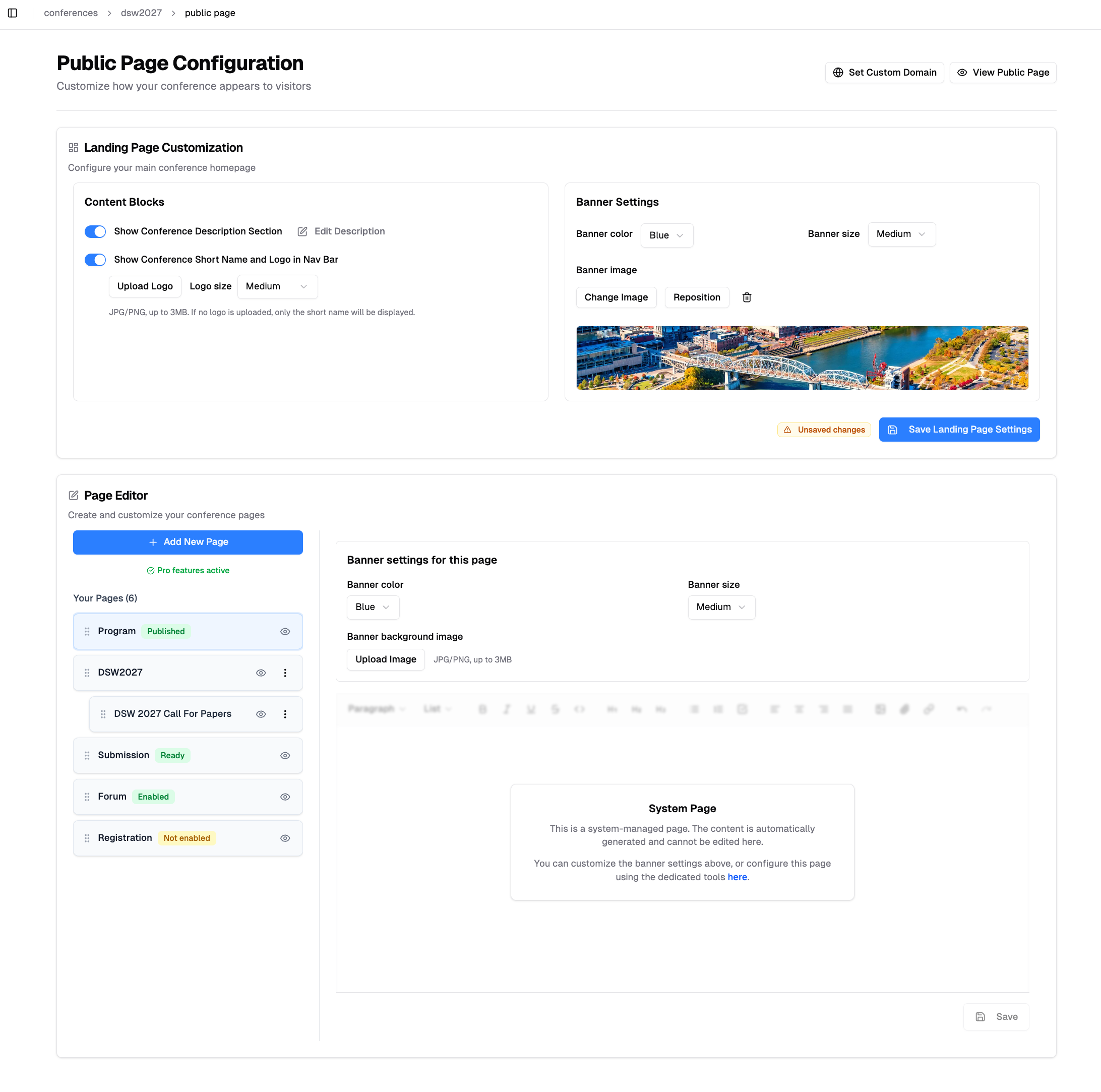Click the banner image preview thumbnail
The width and height of the screenshot is (1101, 1092).
(802, 357)
